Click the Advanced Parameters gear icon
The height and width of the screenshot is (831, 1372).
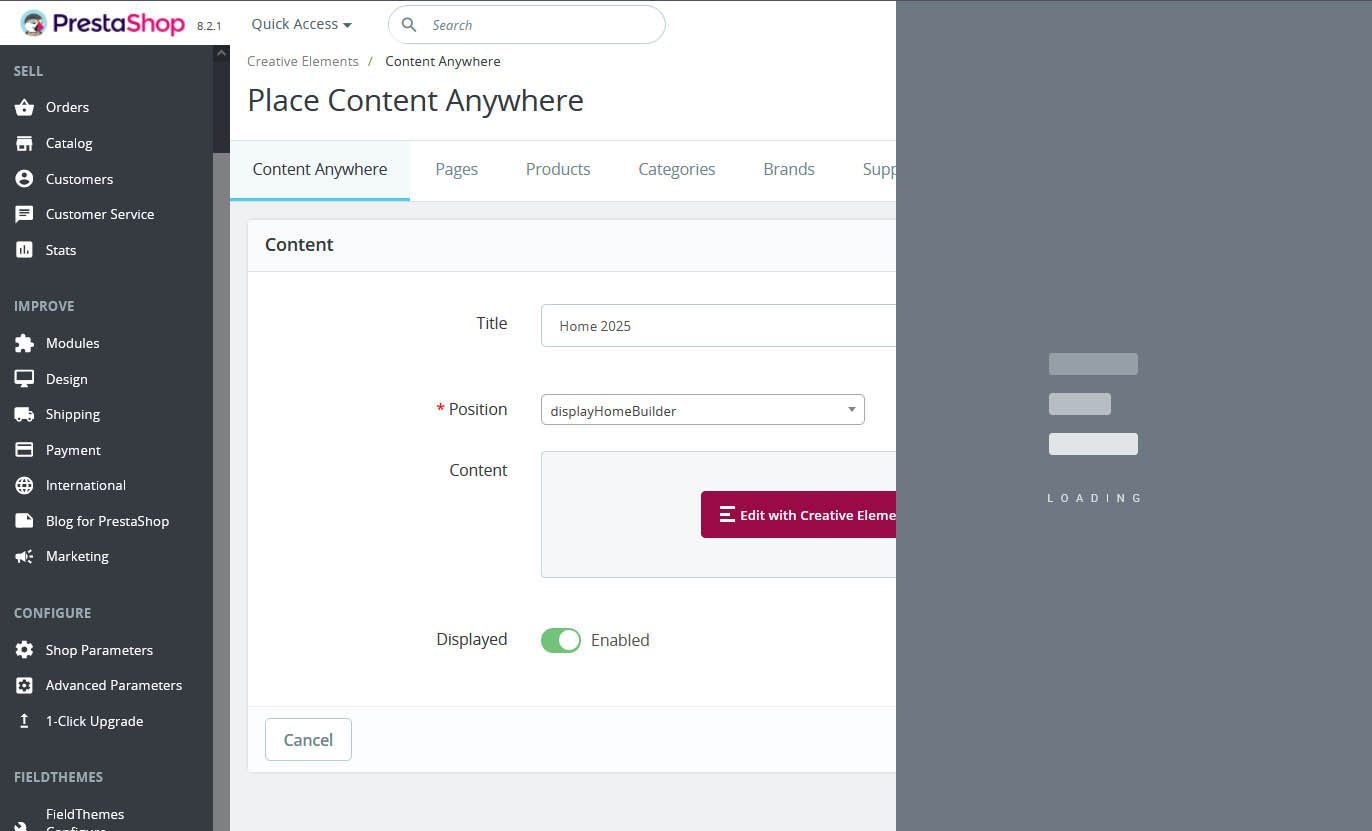point(24,685)
